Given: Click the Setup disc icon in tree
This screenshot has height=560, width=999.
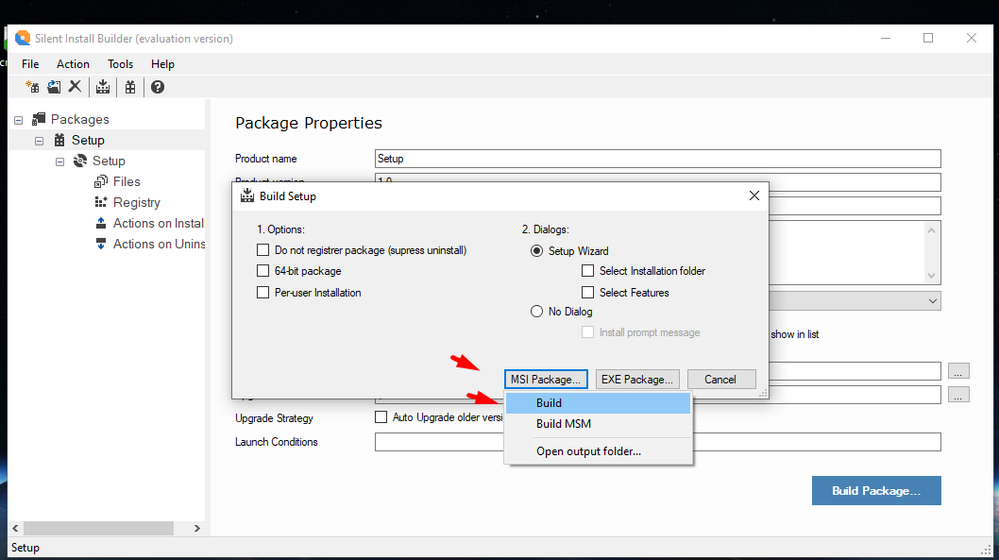Looking at the screenshot, I should 80,161.
